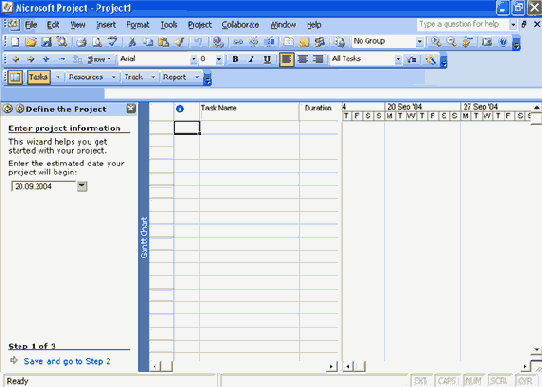Open the Insert menu

106,25
